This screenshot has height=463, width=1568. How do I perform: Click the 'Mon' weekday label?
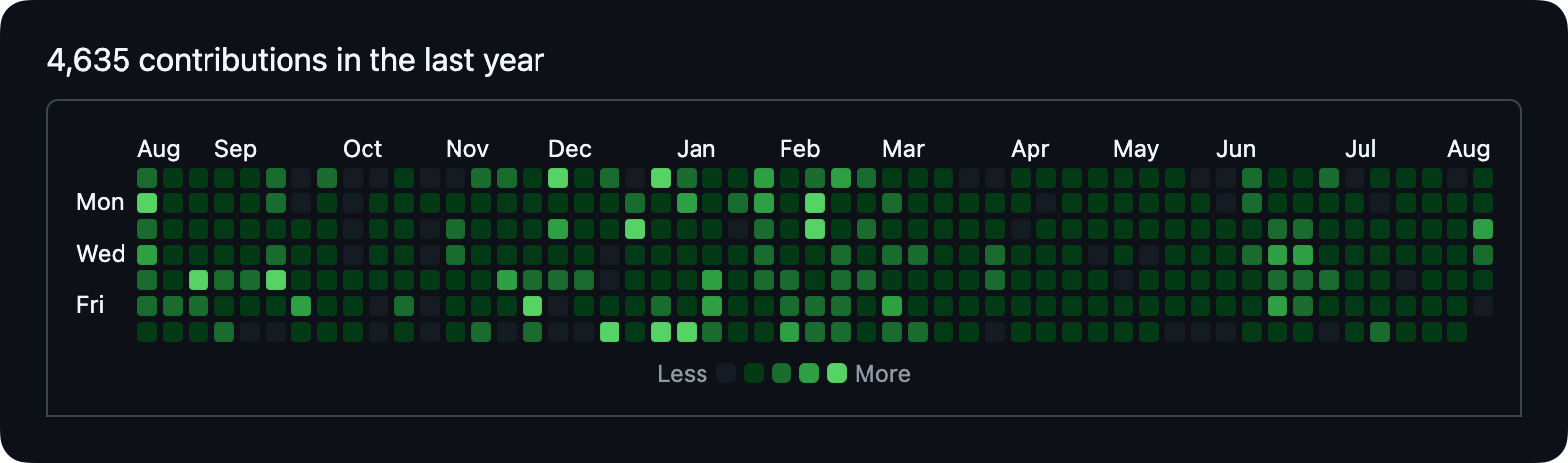[x=100, y=202]
